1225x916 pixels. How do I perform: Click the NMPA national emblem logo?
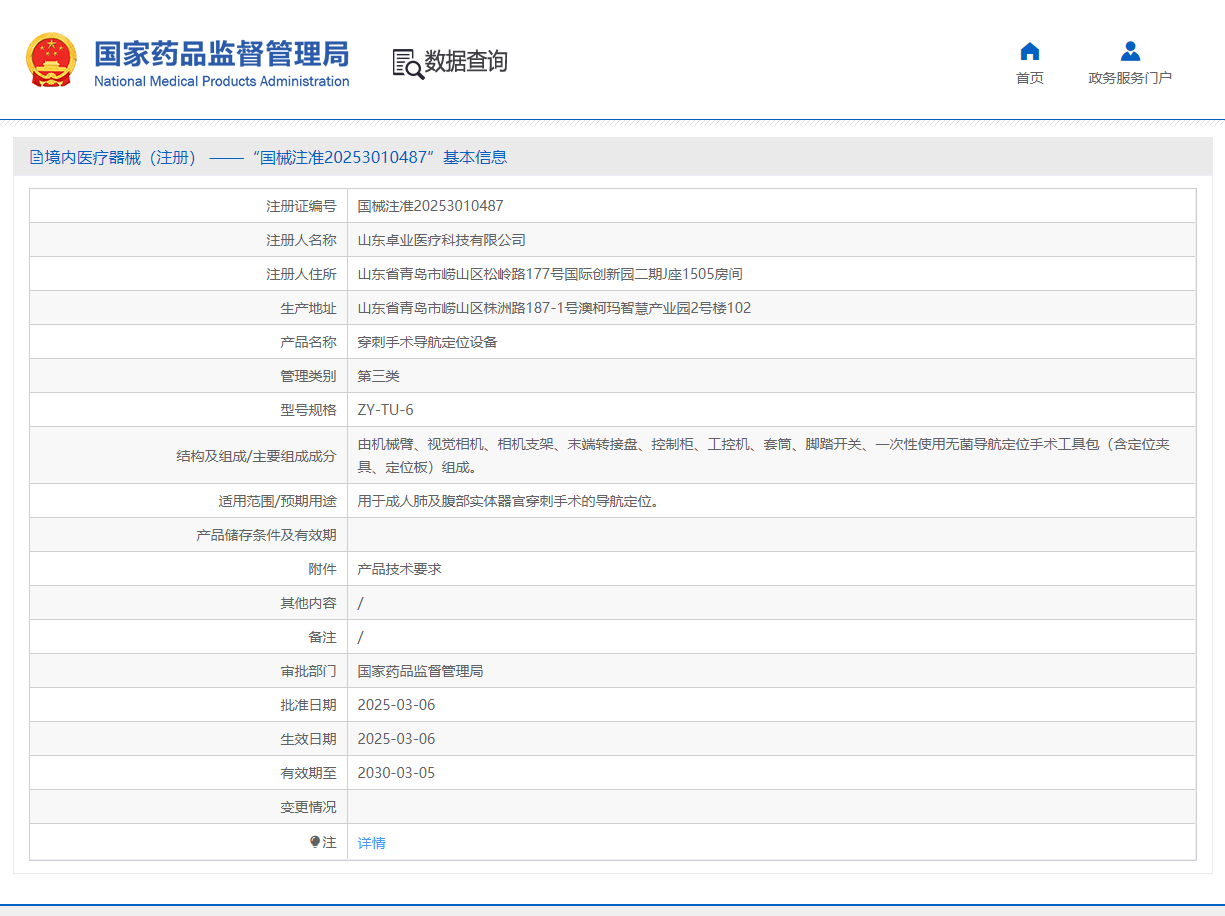coord(51,60)
